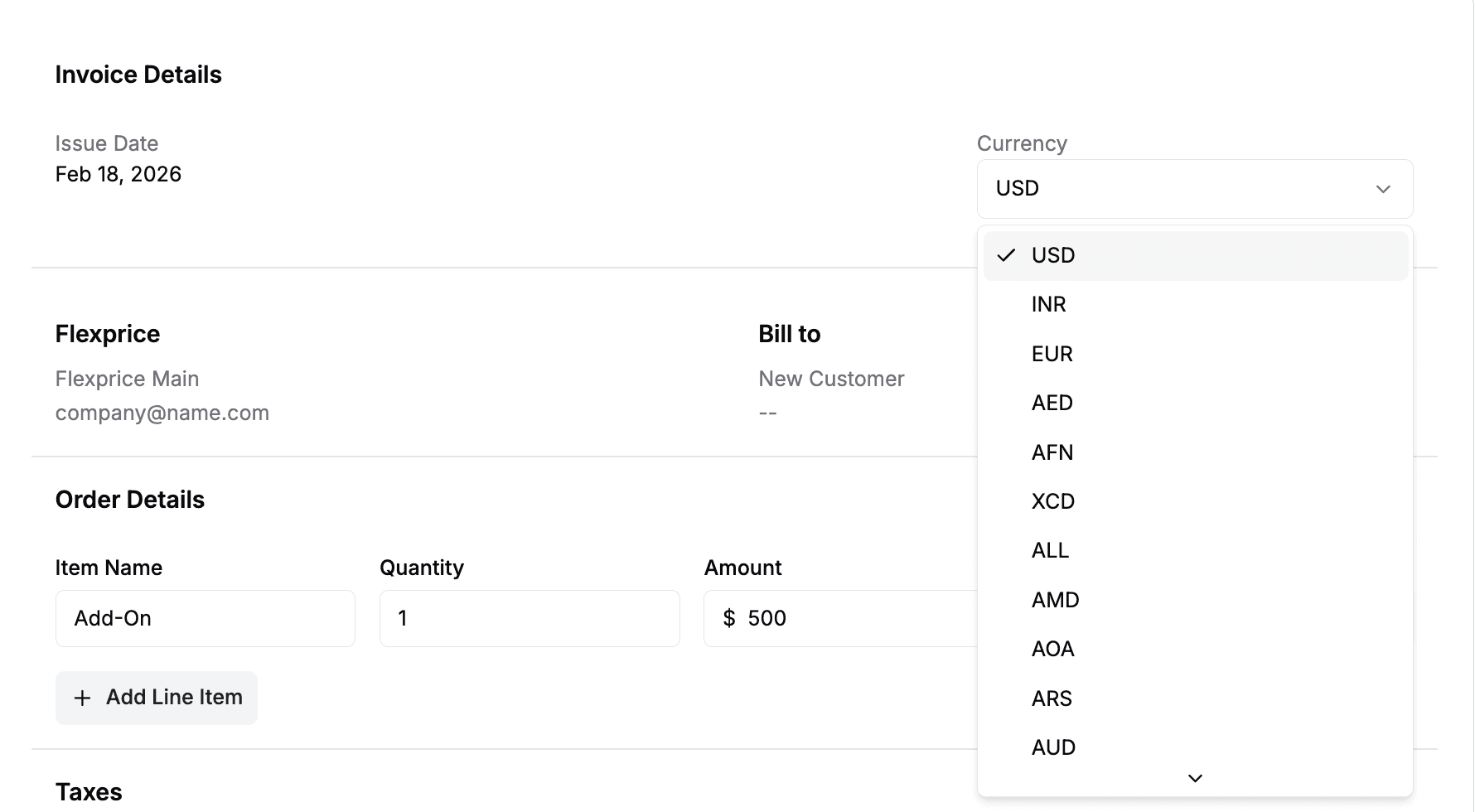Pick AUD from the currency list
Viewport: 1475px width, 812px height.
coord(1053,747)
